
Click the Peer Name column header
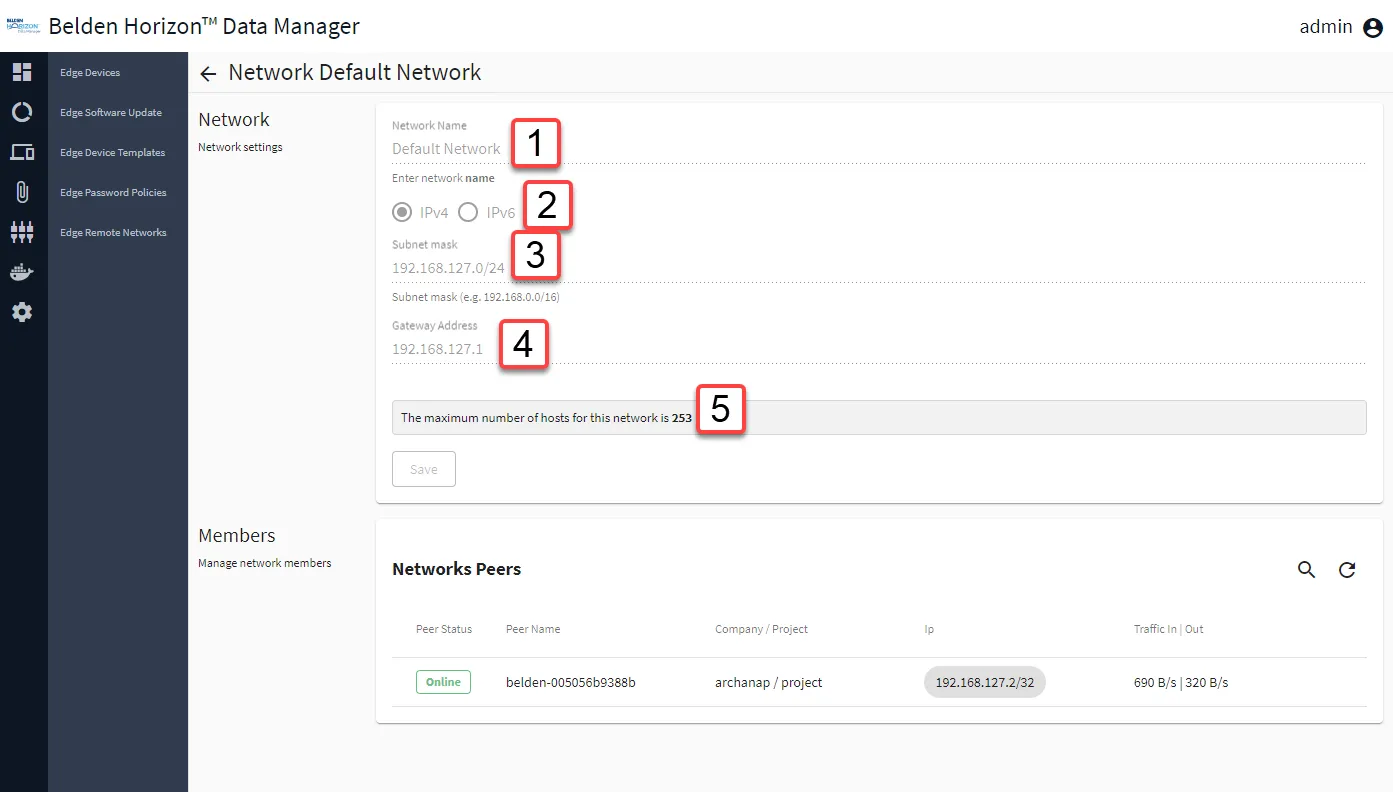click(x=533, y=629)
